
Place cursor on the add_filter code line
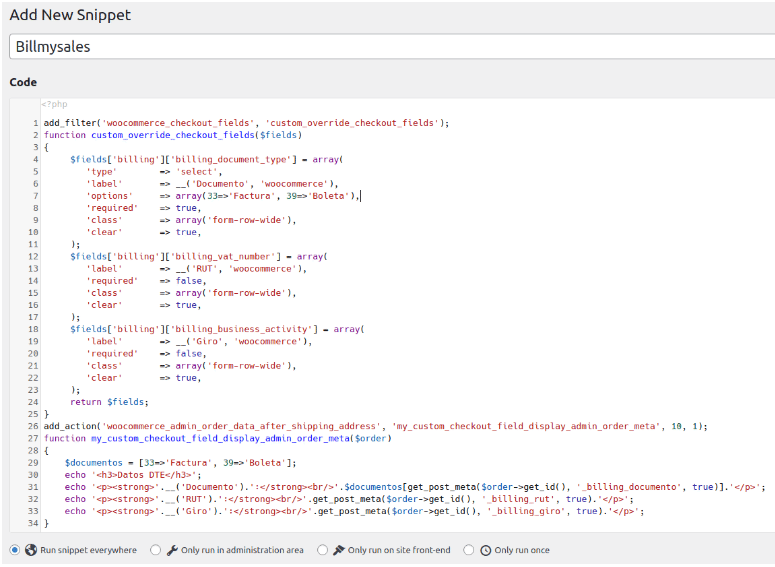pos(245,123)
